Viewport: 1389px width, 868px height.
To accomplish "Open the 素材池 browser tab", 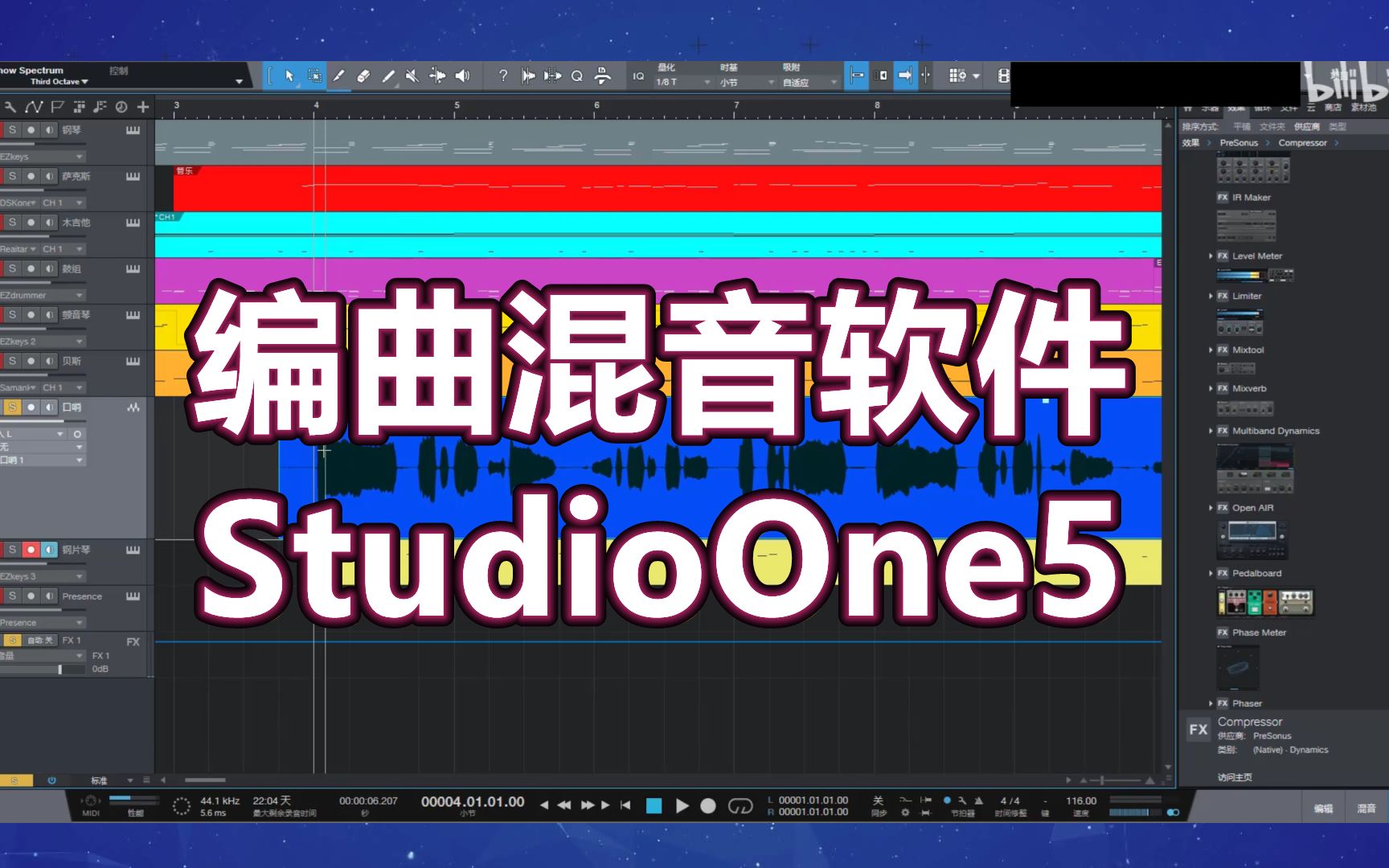I will pos(1363,108).
